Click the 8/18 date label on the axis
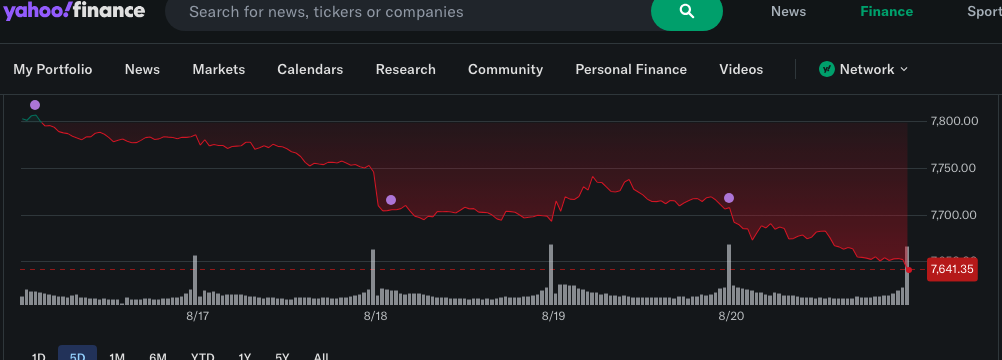Viewport: 1002px width, 360px height. pyautogui.click(x=376, y=316)
